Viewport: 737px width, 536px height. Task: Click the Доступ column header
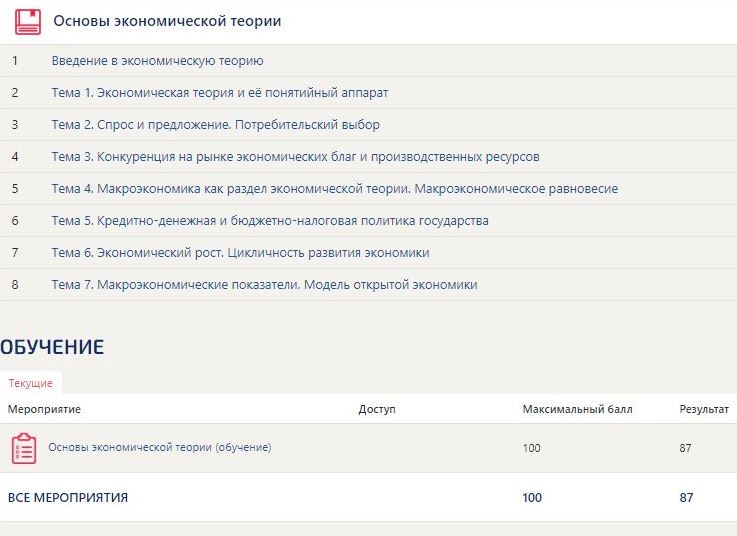click(377, 409)
